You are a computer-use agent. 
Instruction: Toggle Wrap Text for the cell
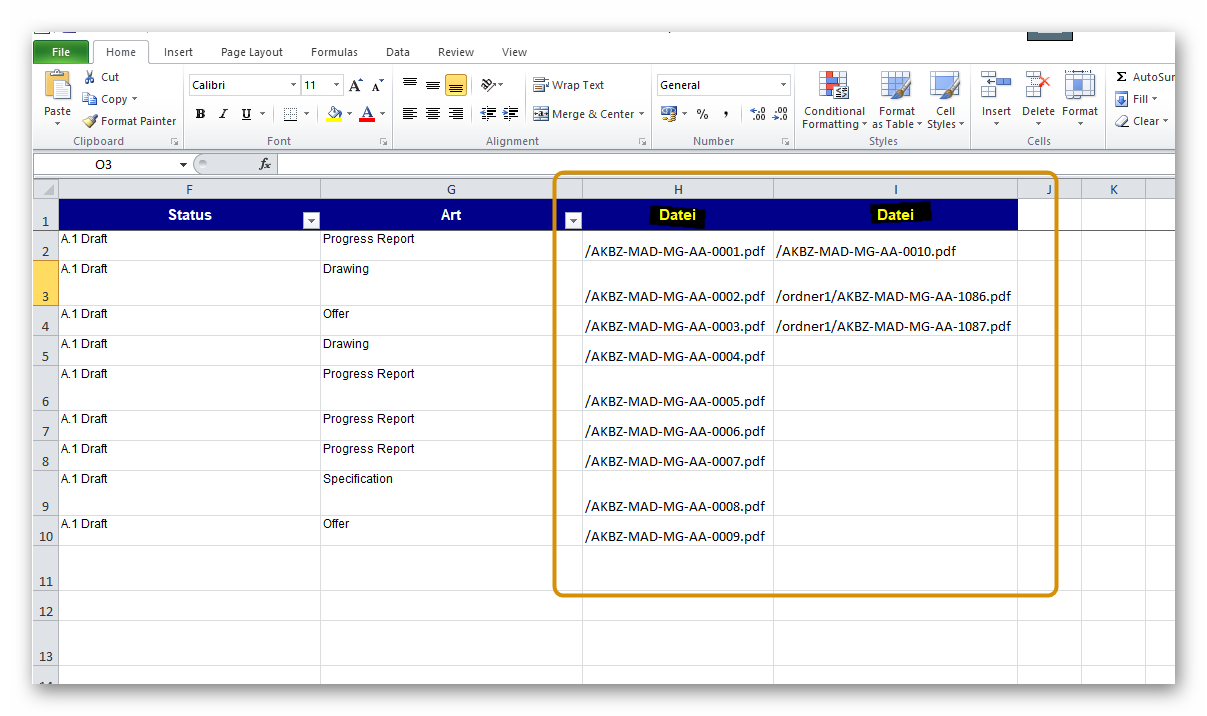(x=568, y=85)
